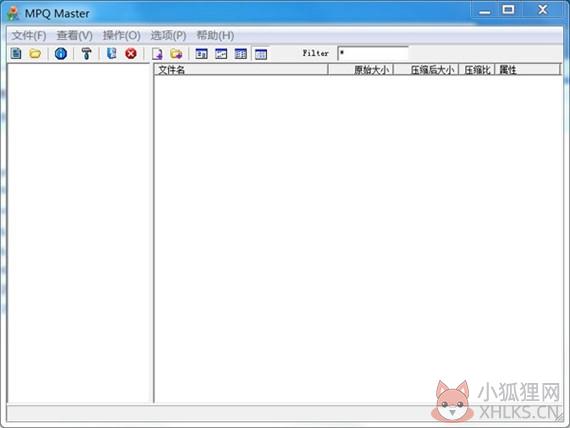570x428 pixels.
Task: Sort by the 原始大小 column header
Action: [361, 70]
